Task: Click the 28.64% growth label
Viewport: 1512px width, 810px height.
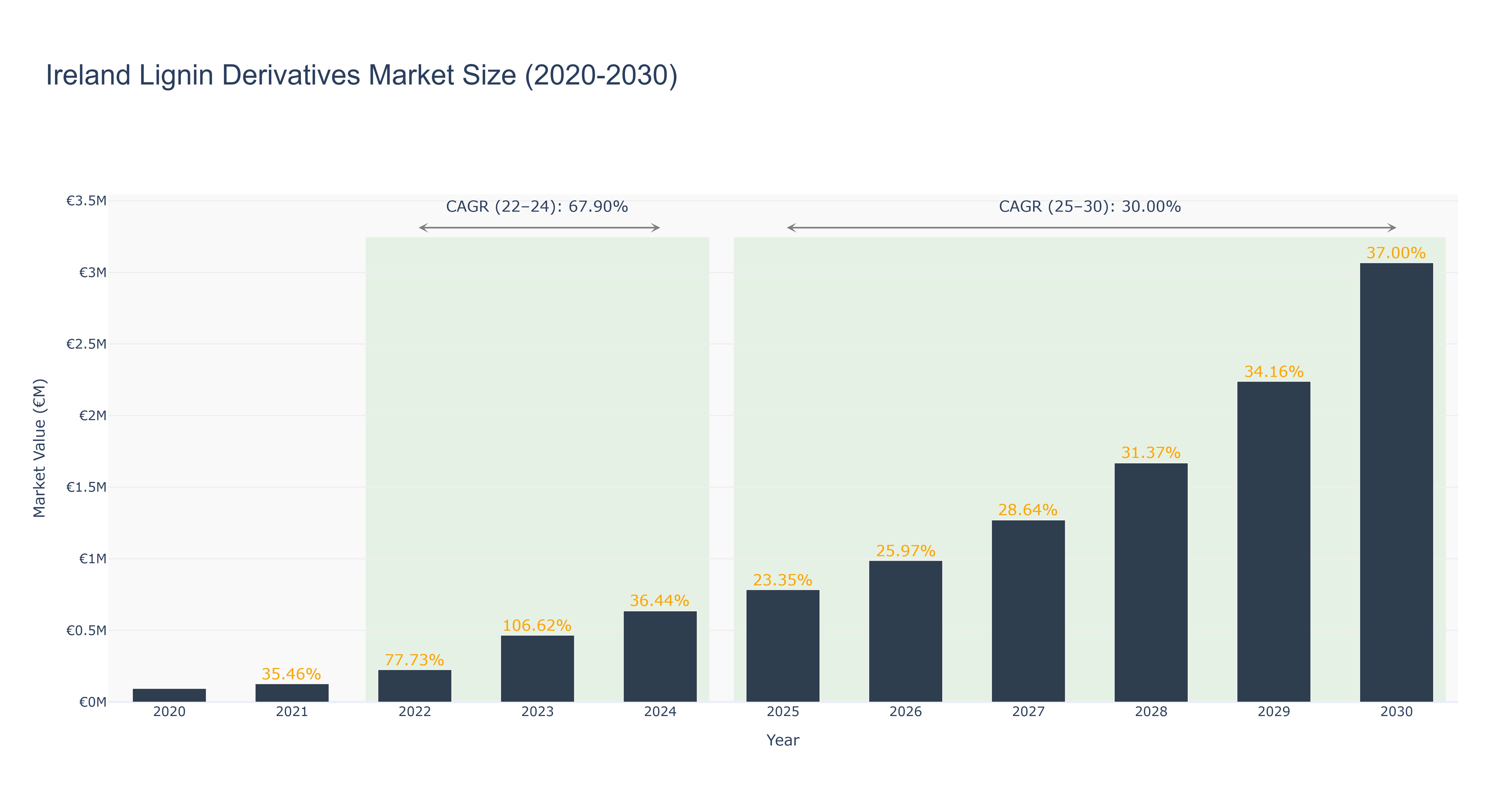Action: 1028,509
